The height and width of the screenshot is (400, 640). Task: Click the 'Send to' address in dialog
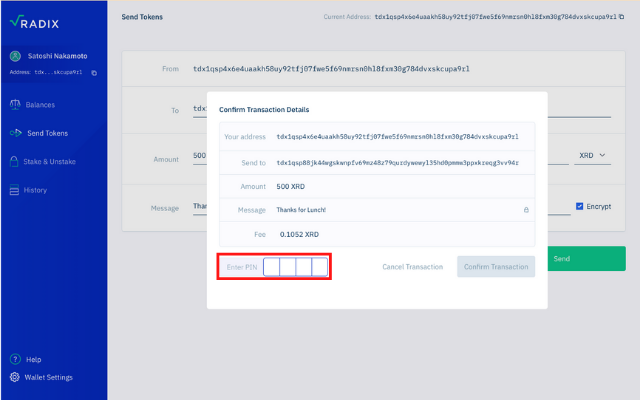point(397,163)
